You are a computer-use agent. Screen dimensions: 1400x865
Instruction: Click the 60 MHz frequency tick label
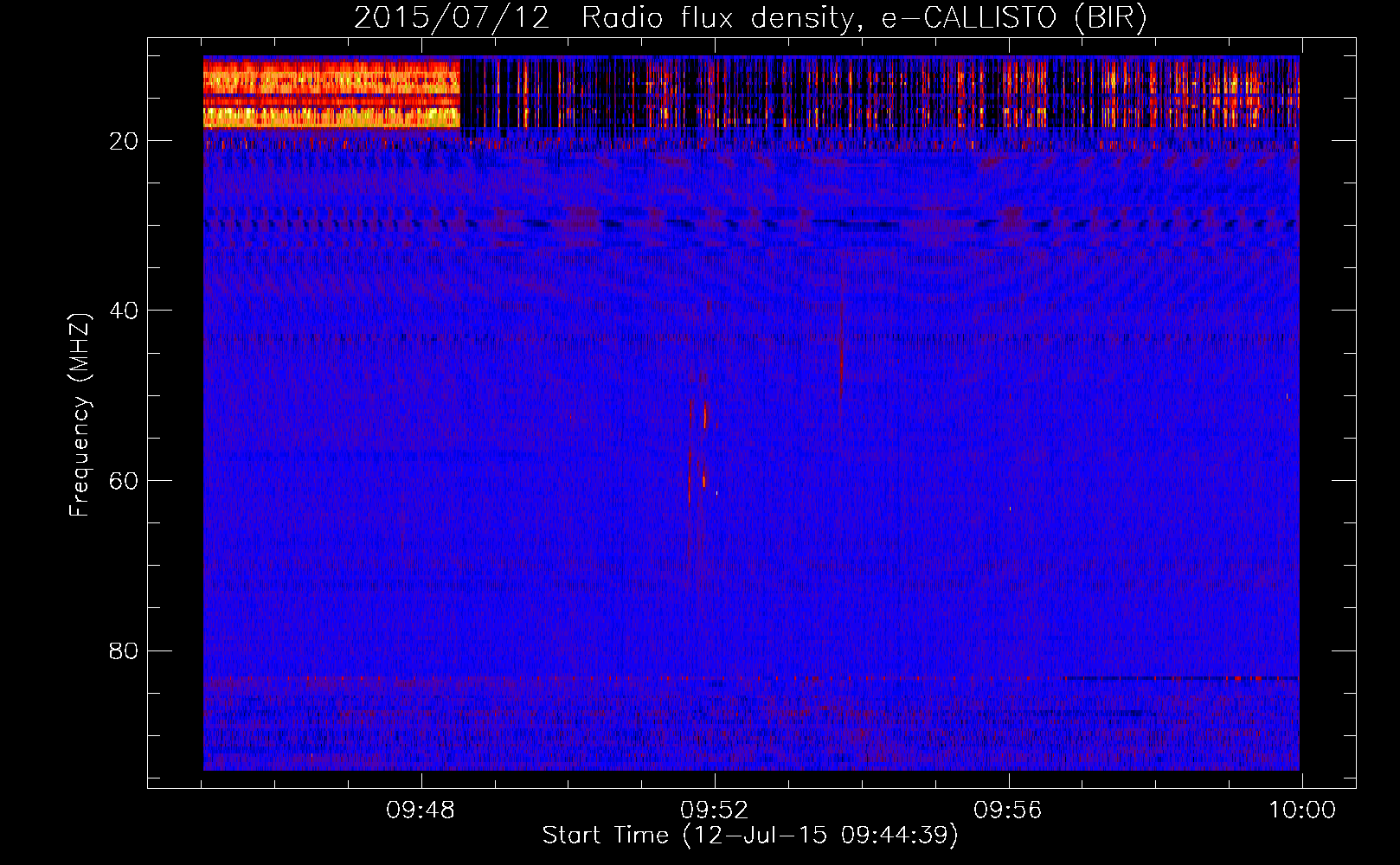click(124, 481)
